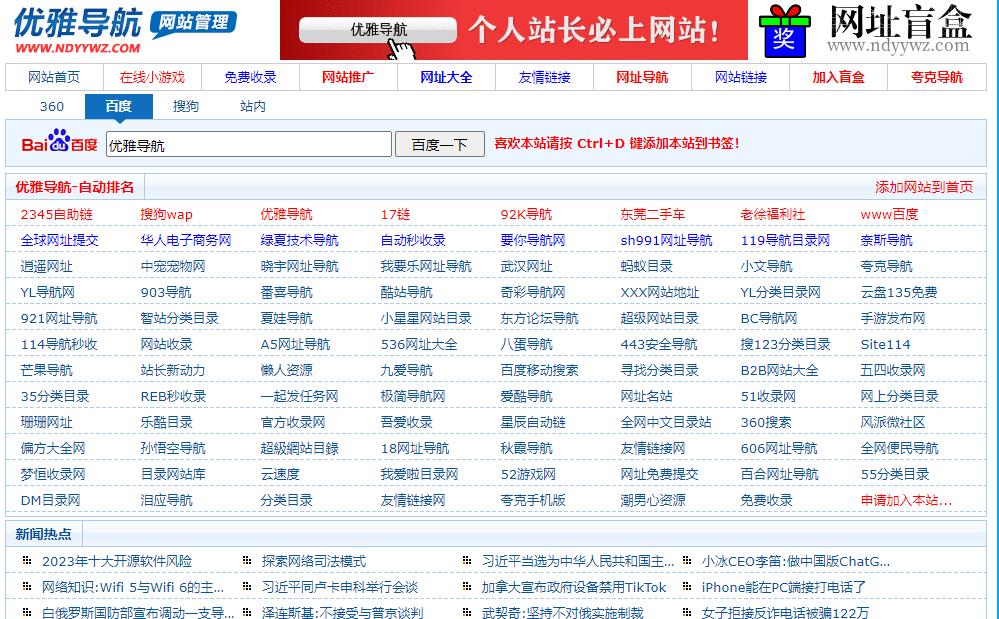Click the 百度一下 search button

point(440,144)
